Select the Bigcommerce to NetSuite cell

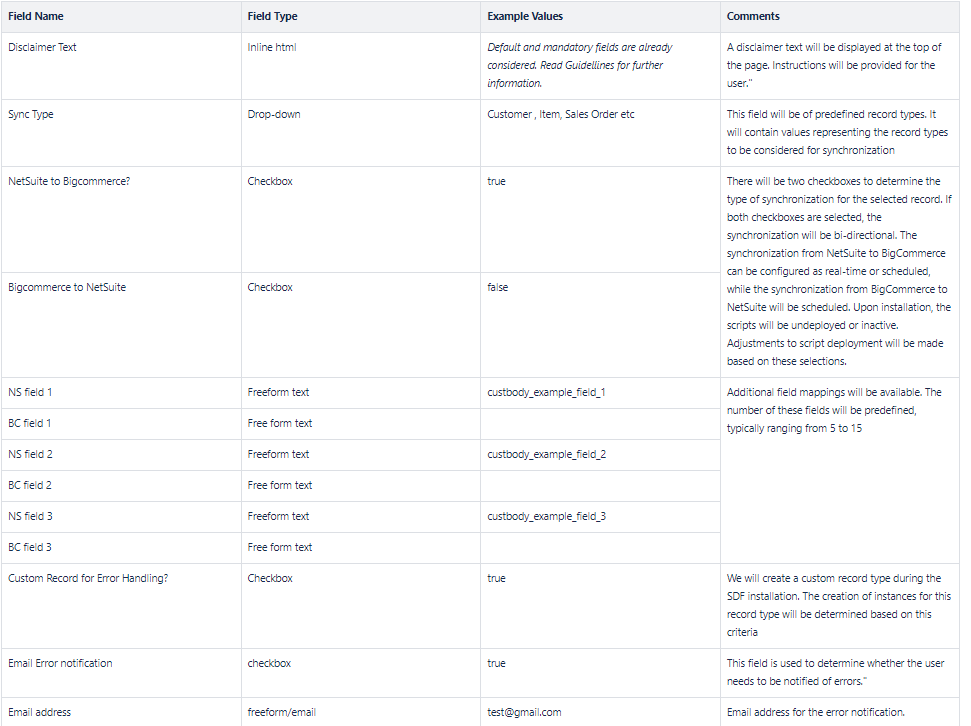(67, 287)
